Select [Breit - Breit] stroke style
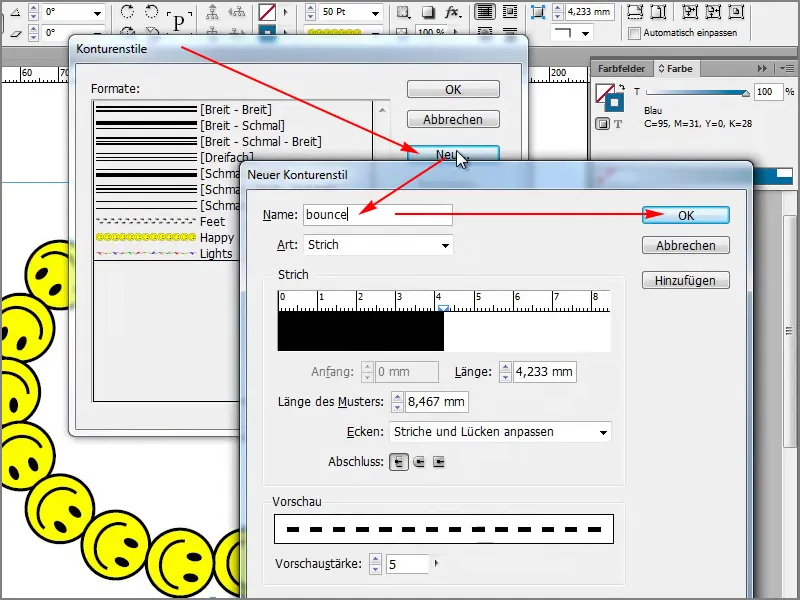Viewport: 800px width, 600px height. click(x=233, y=109)
